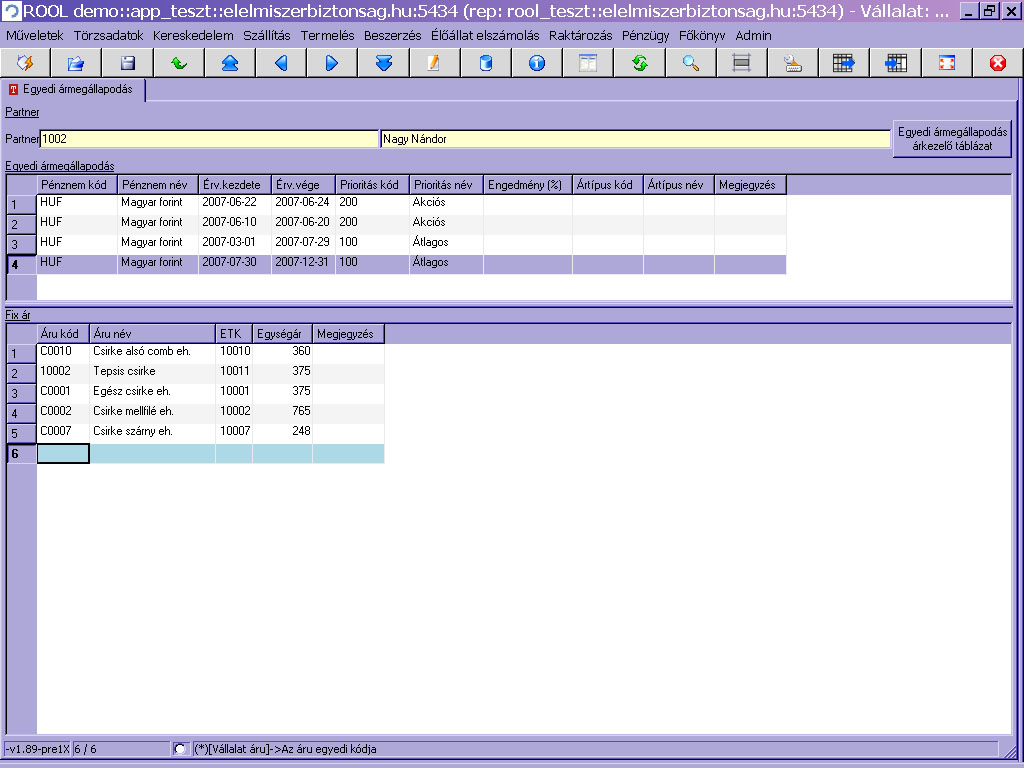1024x768 pixels.
Task: Open the Kereskedelem menu
Action: click(x=193, y=35)
